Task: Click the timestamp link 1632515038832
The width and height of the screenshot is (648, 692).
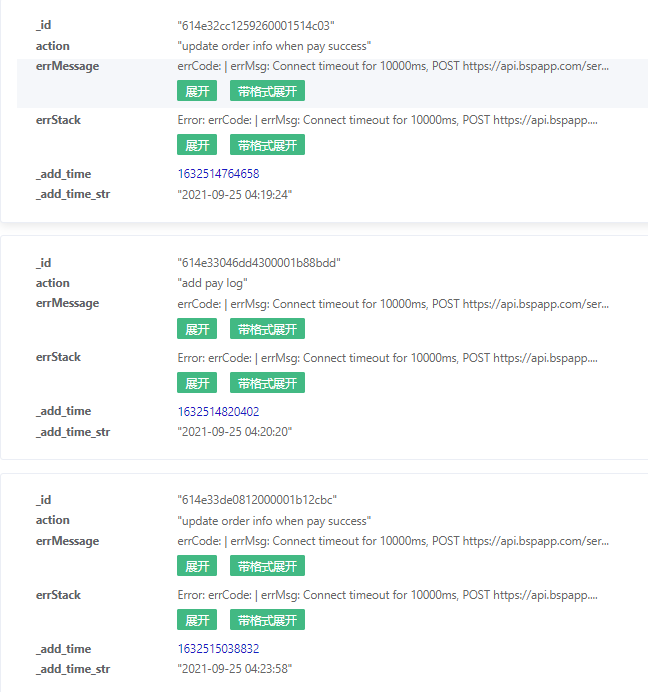Action: pyautogui.click(x=218, y=648)
